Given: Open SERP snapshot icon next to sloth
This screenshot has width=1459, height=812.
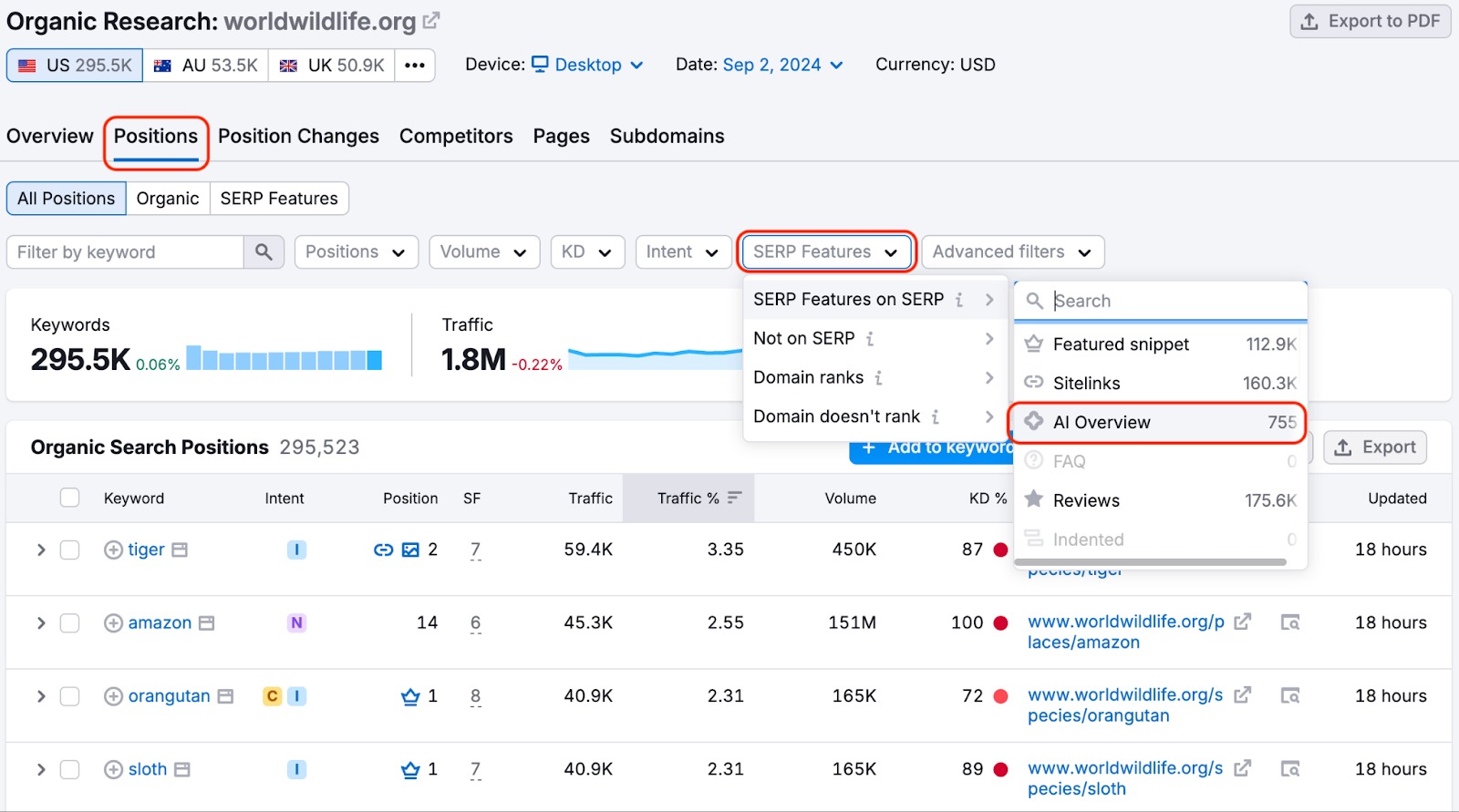Looking at the screenshot, I should click(x=182, y=770).
